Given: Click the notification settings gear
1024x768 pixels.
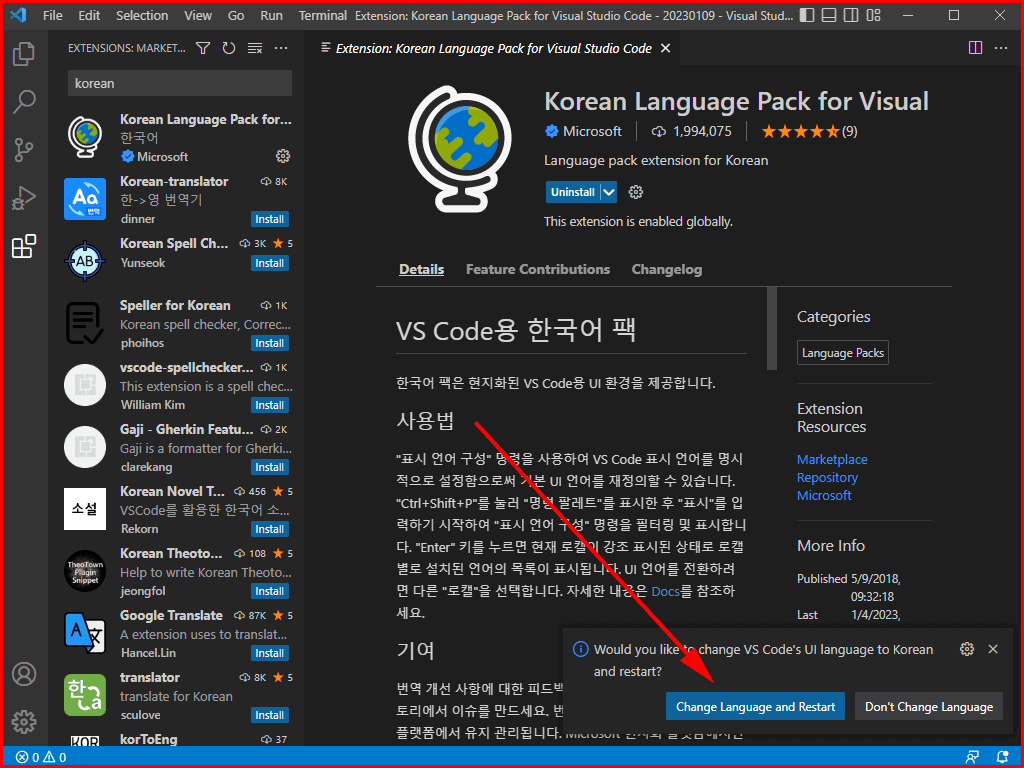Looking at the screenshot, I should click(967, 649).
